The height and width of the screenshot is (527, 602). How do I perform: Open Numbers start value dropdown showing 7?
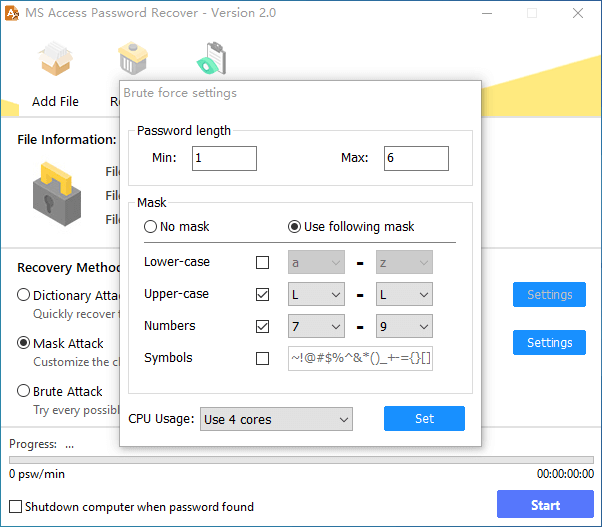point(316,326)
